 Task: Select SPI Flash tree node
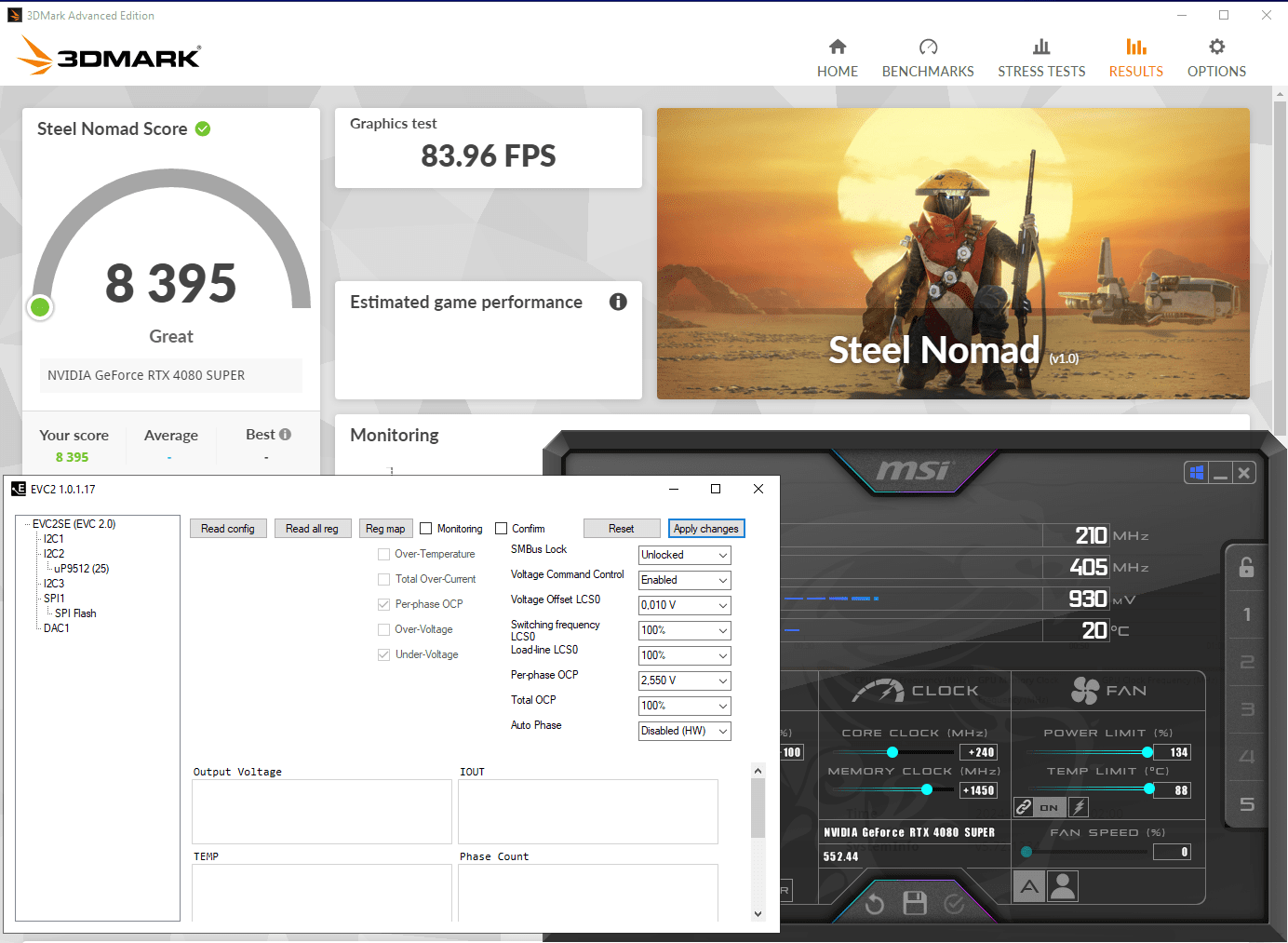click(75, 613)
